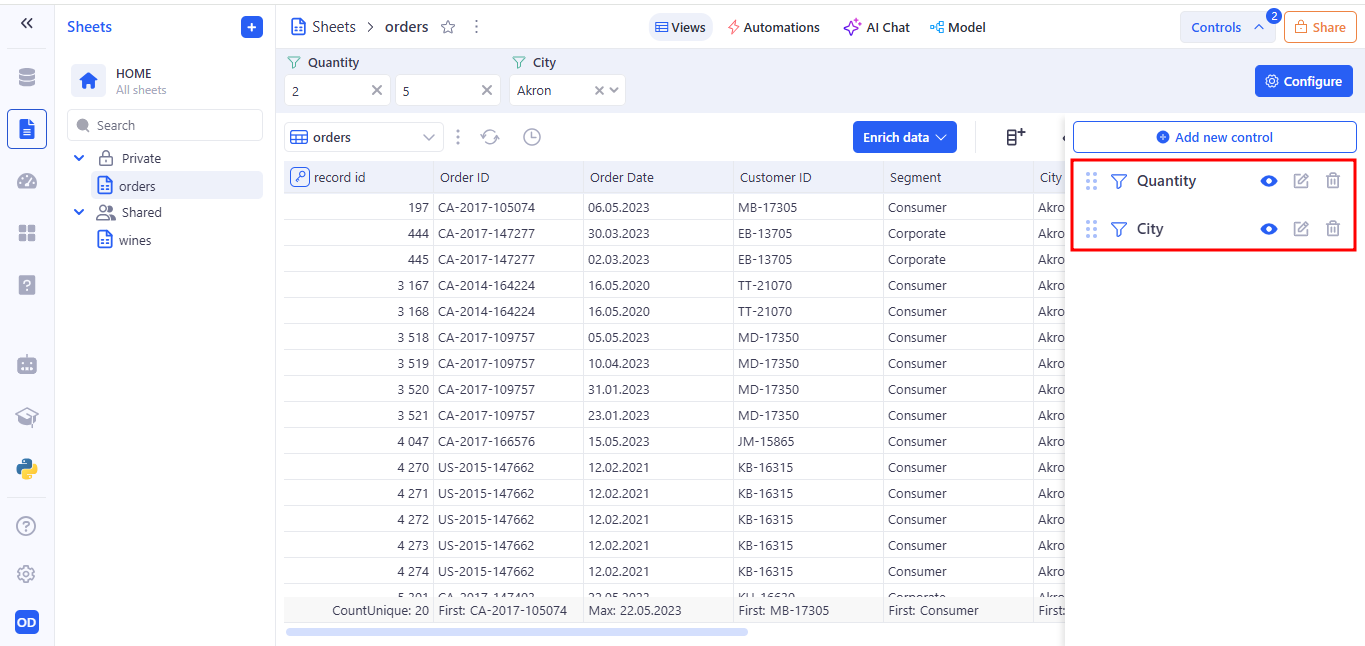Open the database icon in left sidebar

coord(27,77)
